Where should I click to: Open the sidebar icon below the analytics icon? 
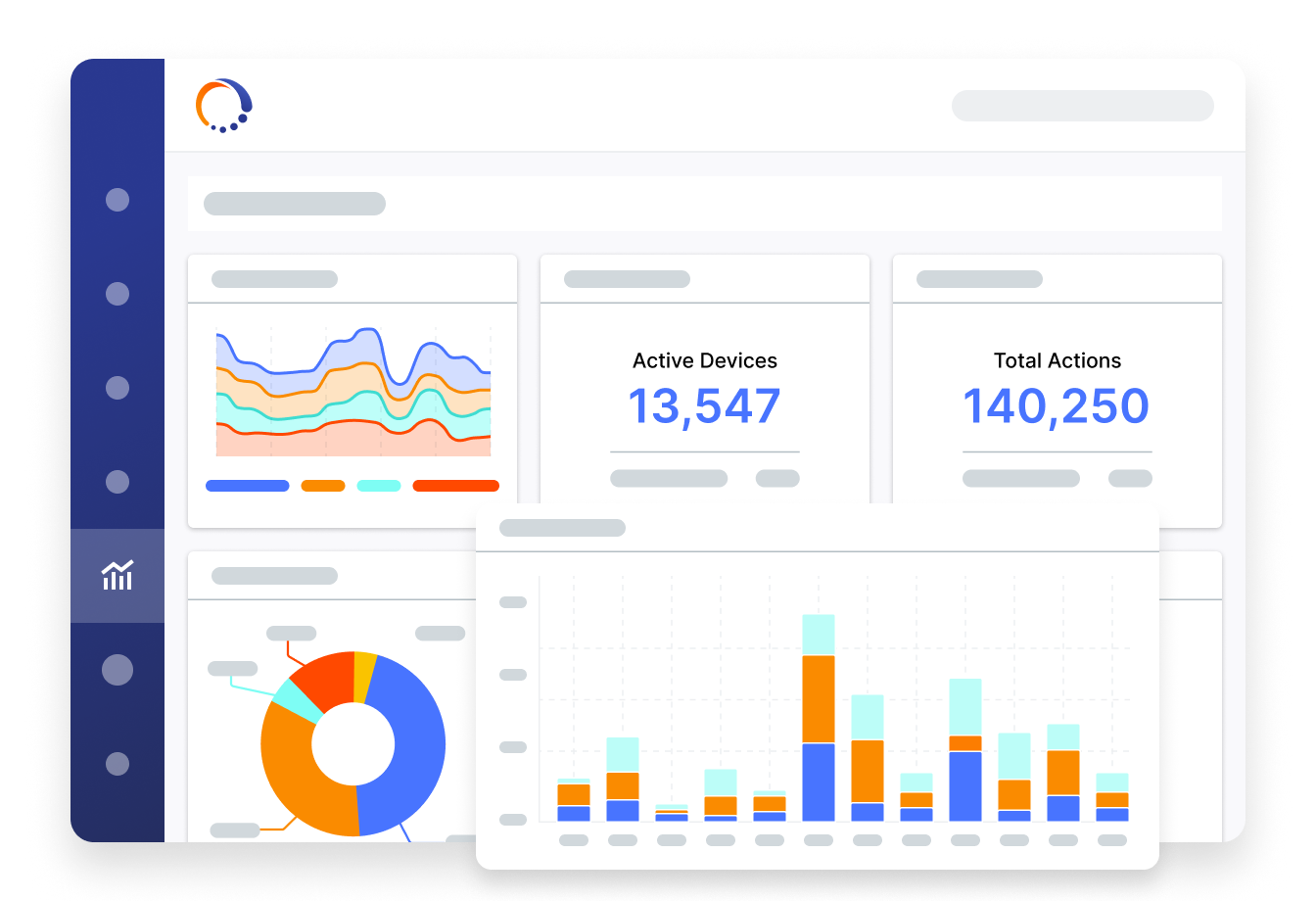pyautogui.click(x=117, y=669)
